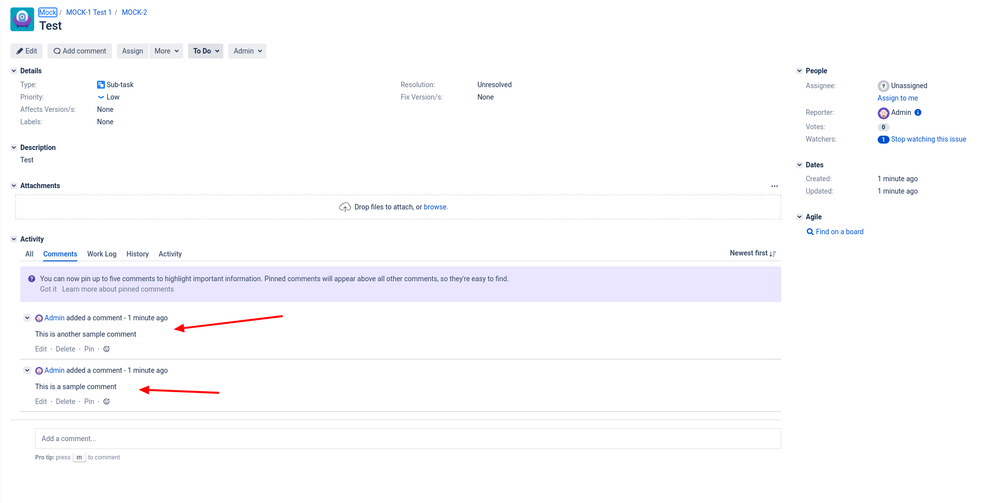998x503 pixels.
Task: Toggle Newest first sort order
Action: (x=753, y=253)
